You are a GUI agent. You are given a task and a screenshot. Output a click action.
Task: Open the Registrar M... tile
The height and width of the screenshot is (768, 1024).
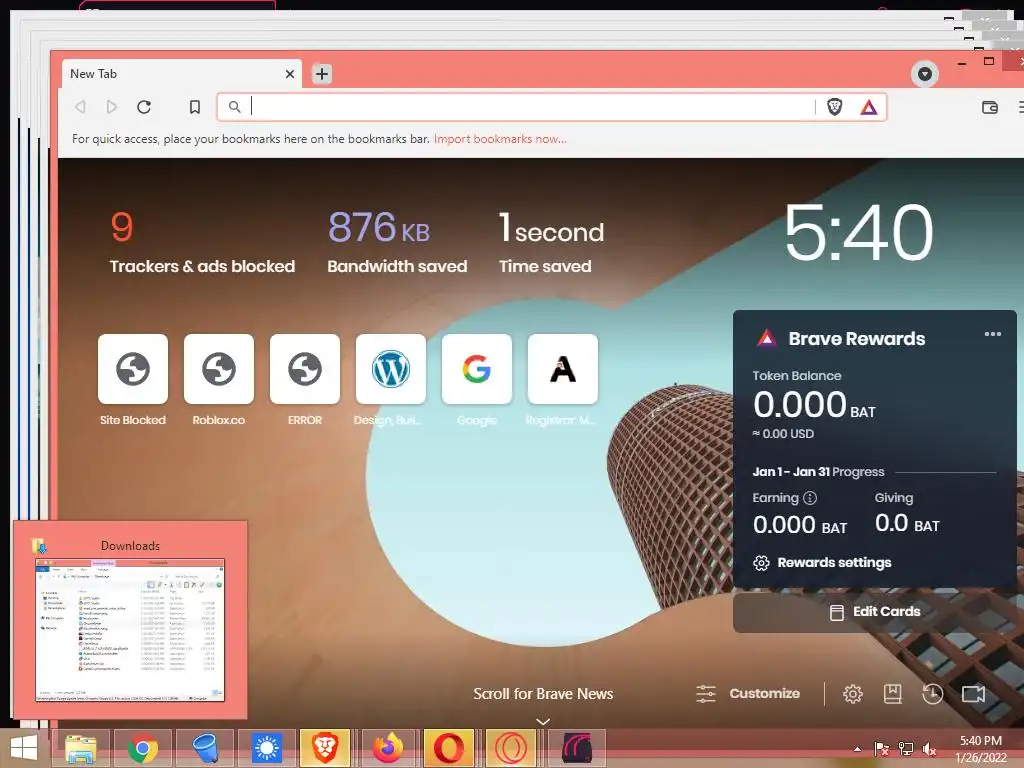coord(563,369)
